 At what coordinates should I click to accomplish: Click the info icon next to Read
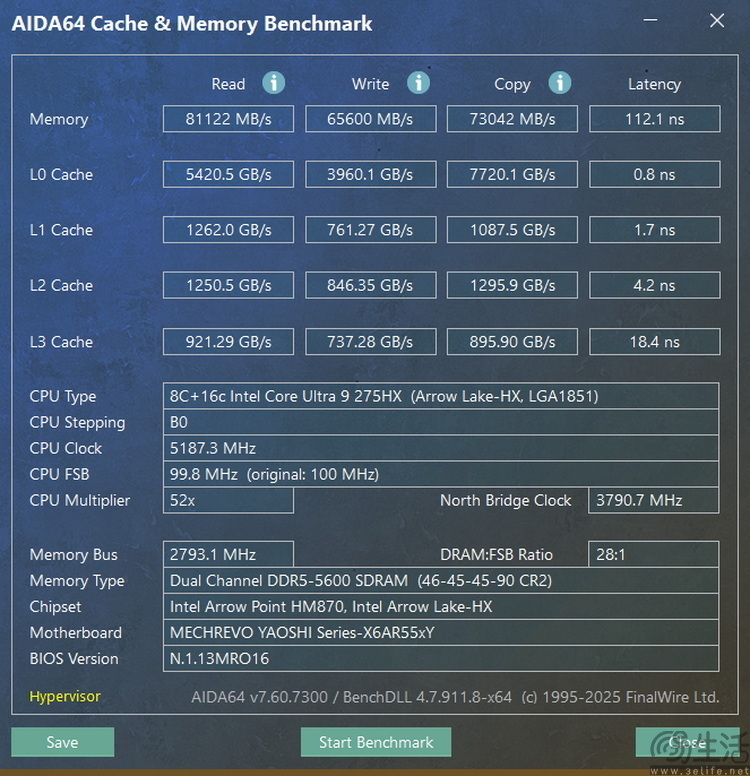point(273,83)
